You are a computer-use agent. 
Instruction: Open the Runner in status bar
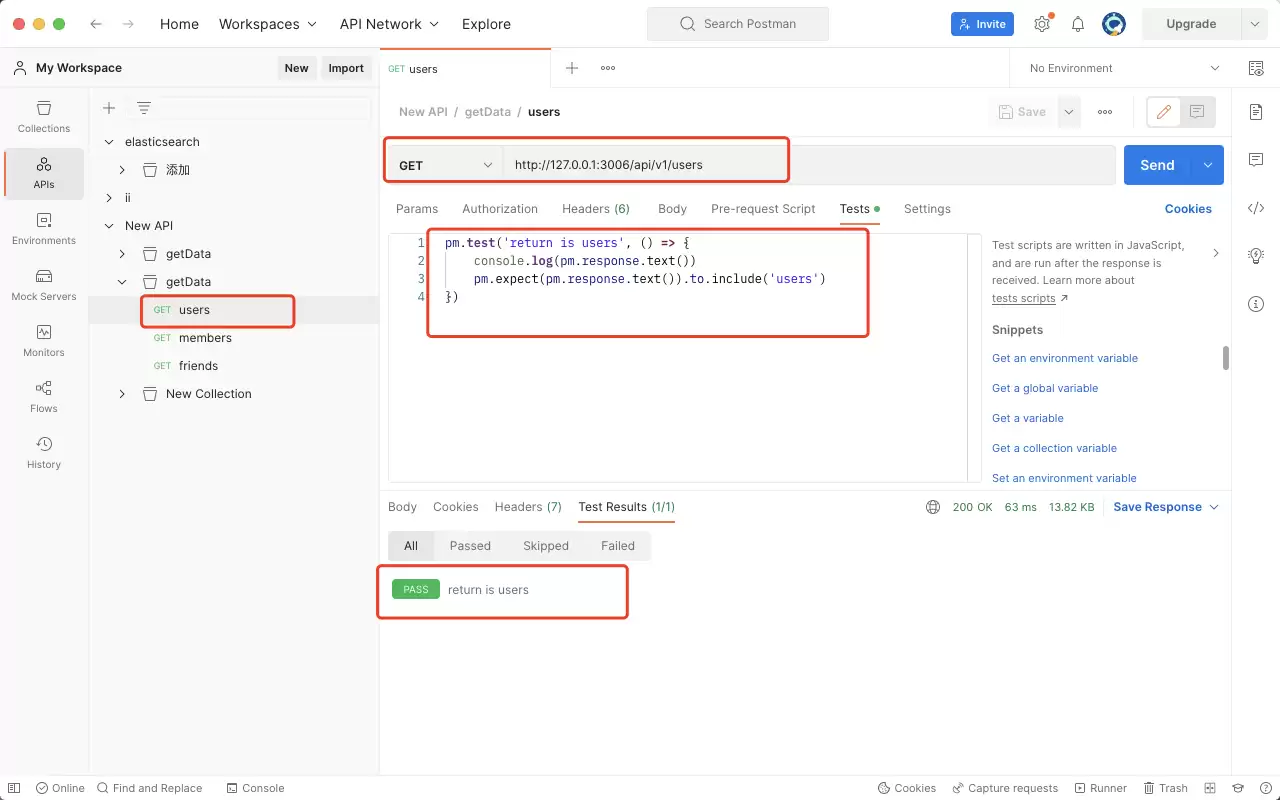tap(1099, 788)
